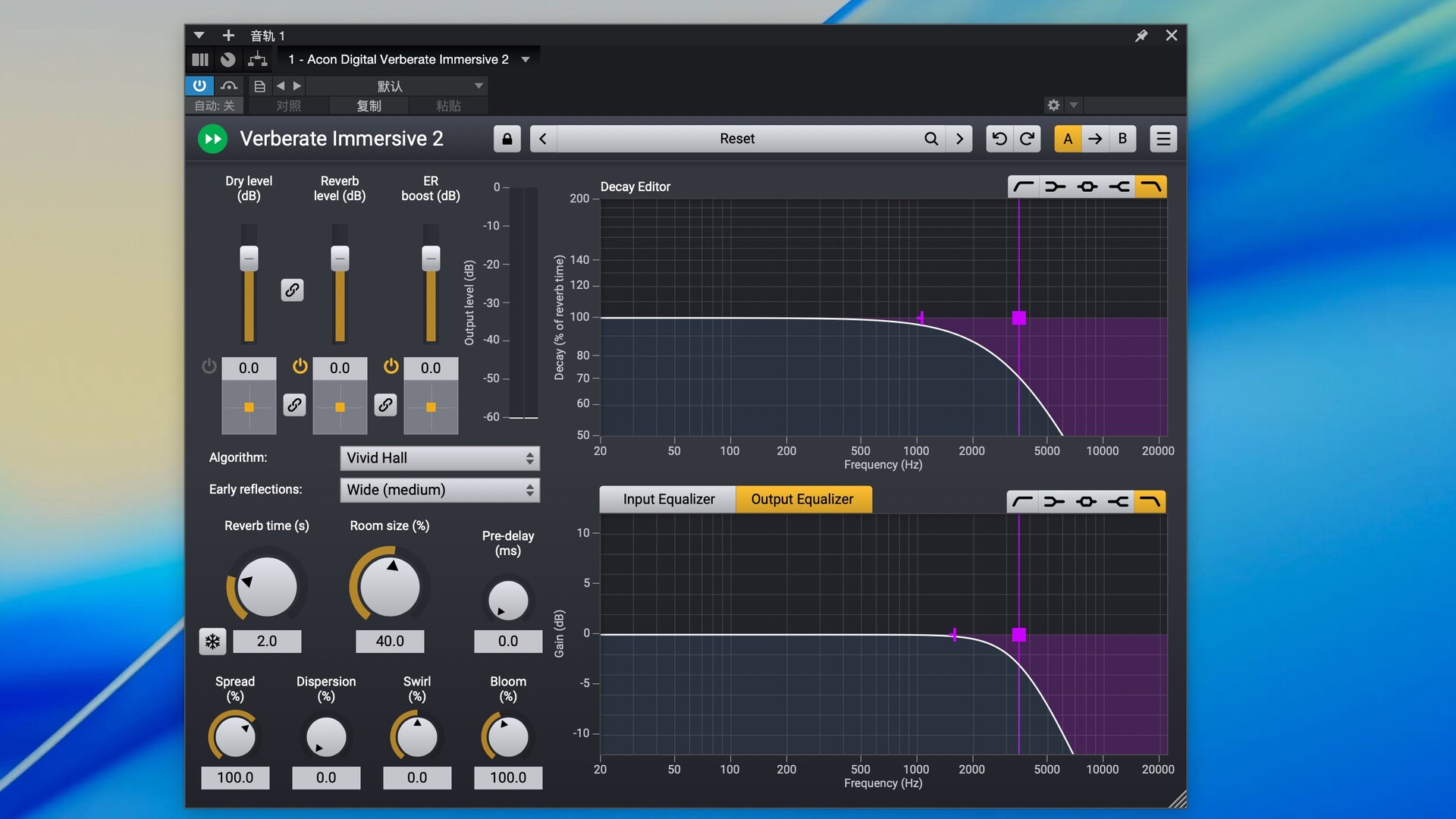This screenshot has height=819, width=1456.
Task: Switch to Input Equalizer tab
Action: coord(668,499)
